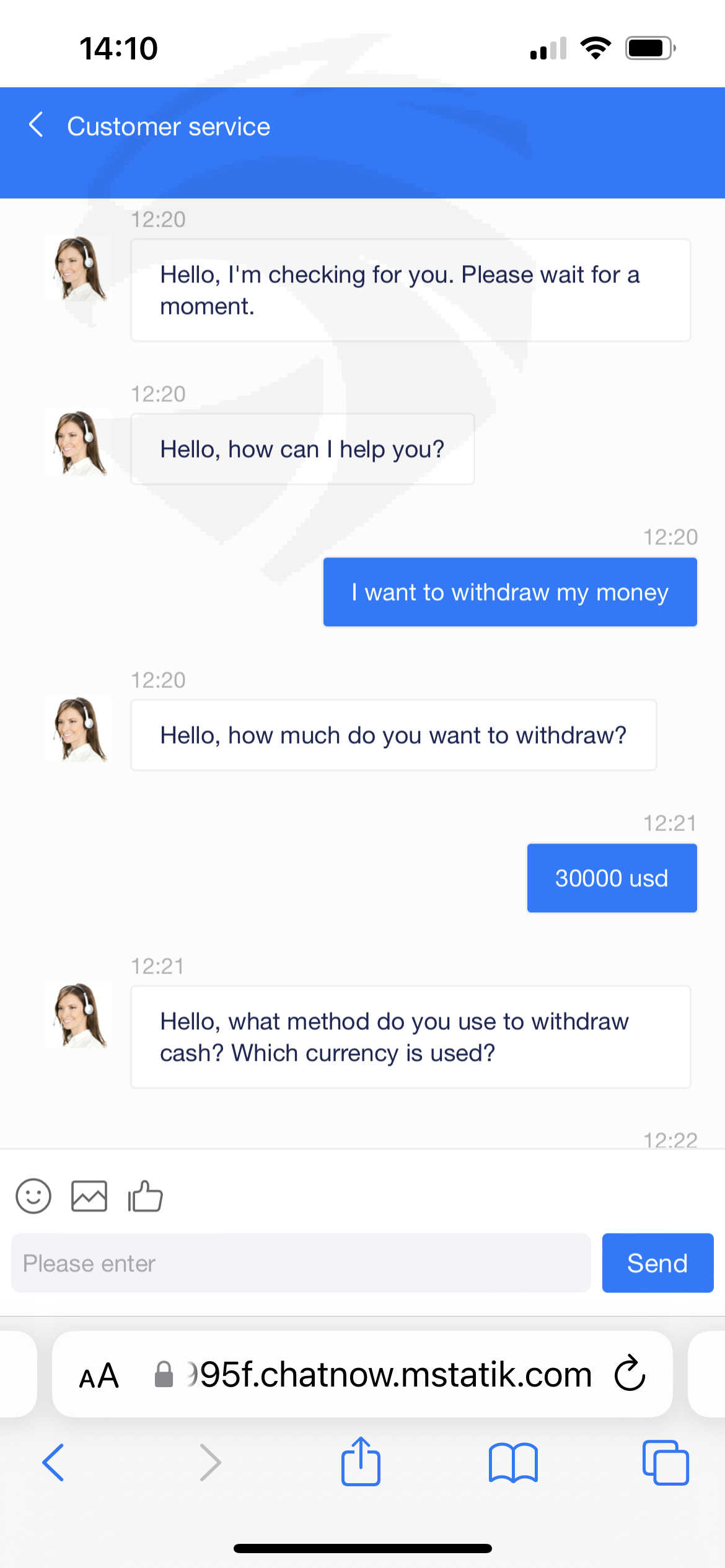Tap the "Which currency is used?" message

pyautogui.click(x=410, y=1037)
